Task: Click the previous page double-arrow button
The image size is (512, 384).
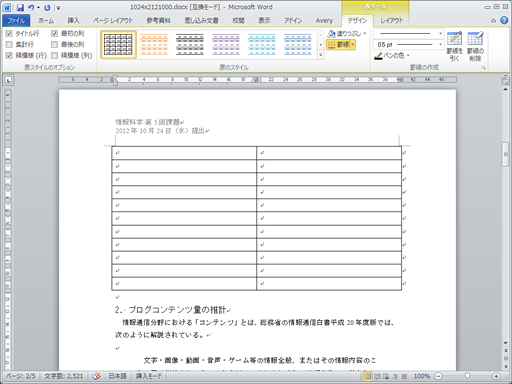Action: pyautogui.click(x=505, y=351)
